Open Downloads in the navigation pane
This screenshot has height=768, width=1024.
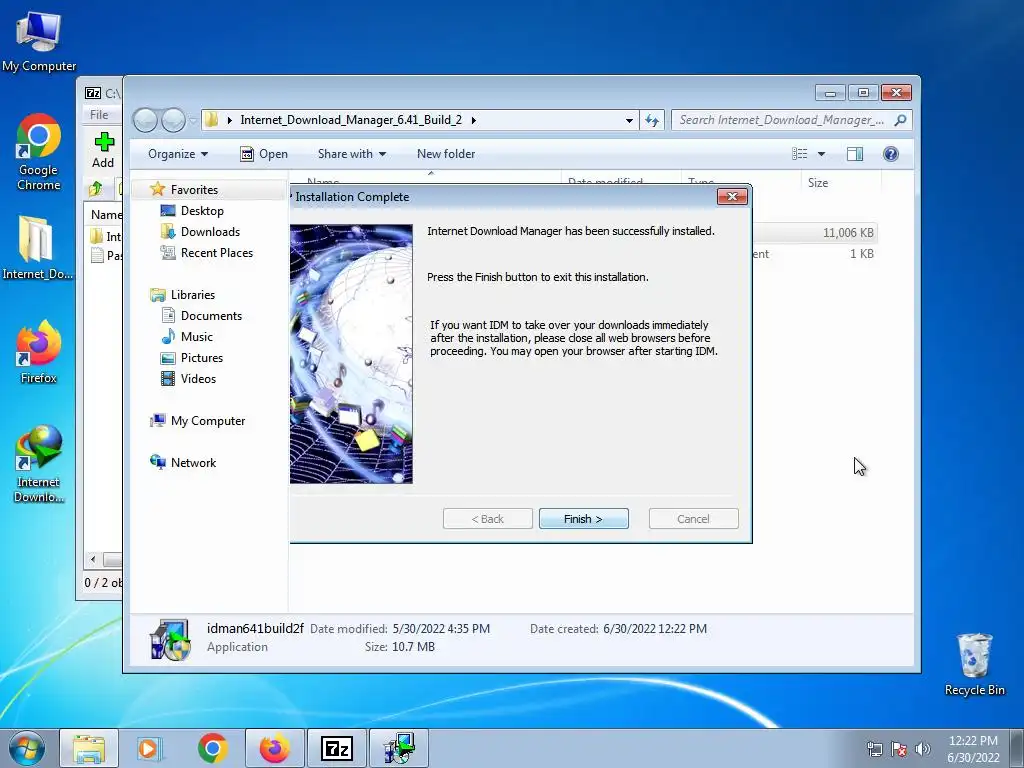(x=210, y=232)
